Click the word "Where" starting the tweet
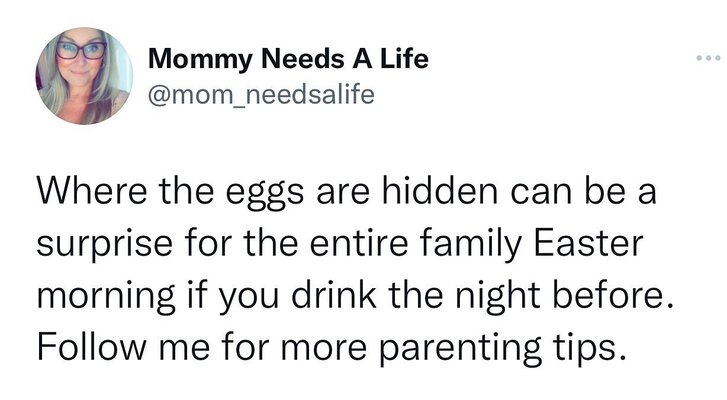The height and width of the screenshot is (400, 727). tap(93, 190)
